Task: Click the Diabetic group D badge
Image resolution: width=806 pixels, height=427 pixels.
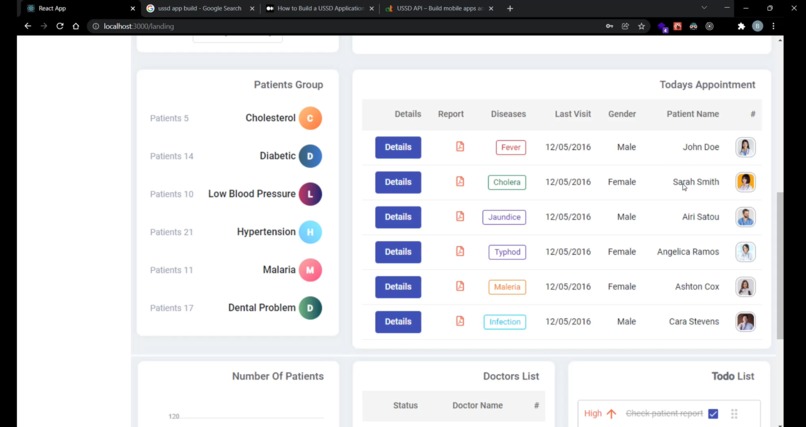Action: pos(310,156)
